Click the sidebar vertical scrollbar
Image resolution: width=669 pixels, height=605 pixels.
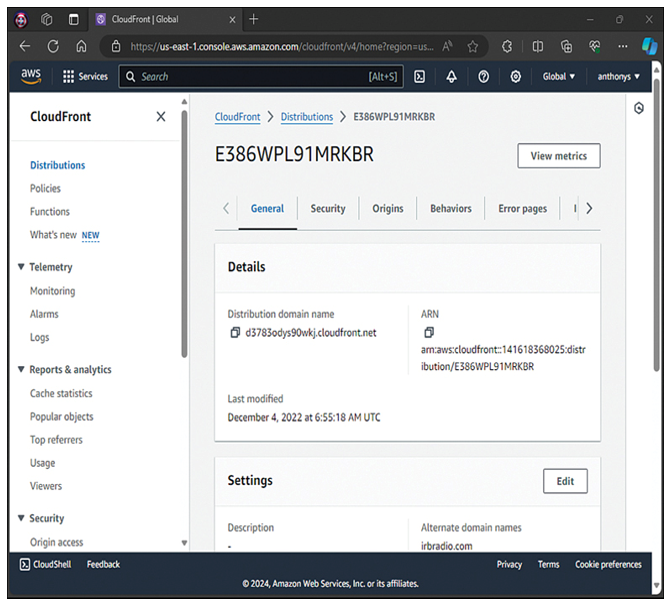(x=184, y=233)
